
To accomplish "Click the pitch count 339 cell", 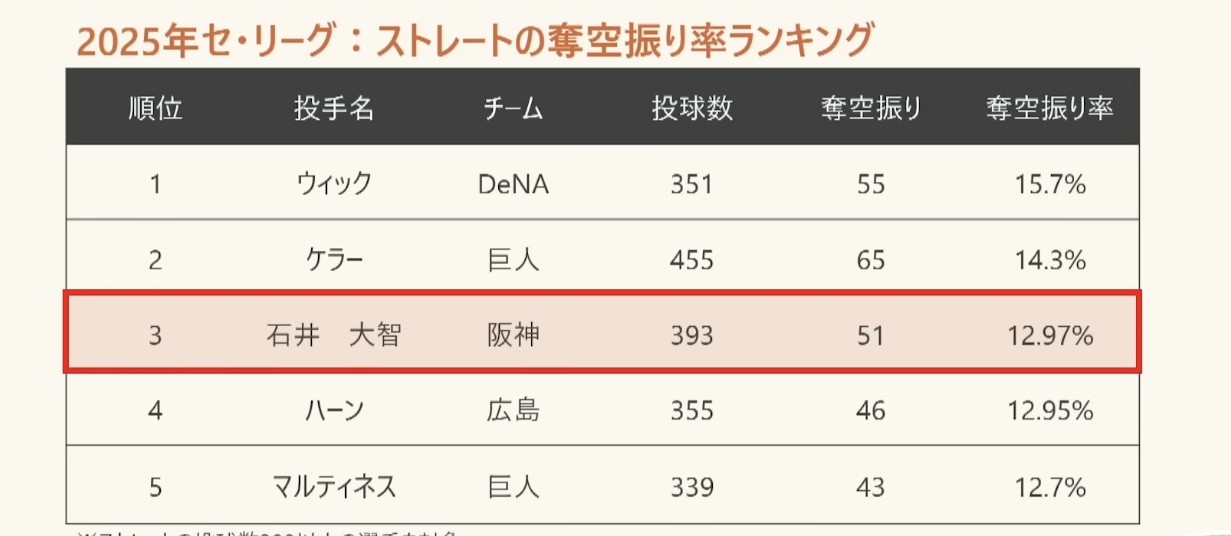I will pyautogui.click(x=692, y=487).
